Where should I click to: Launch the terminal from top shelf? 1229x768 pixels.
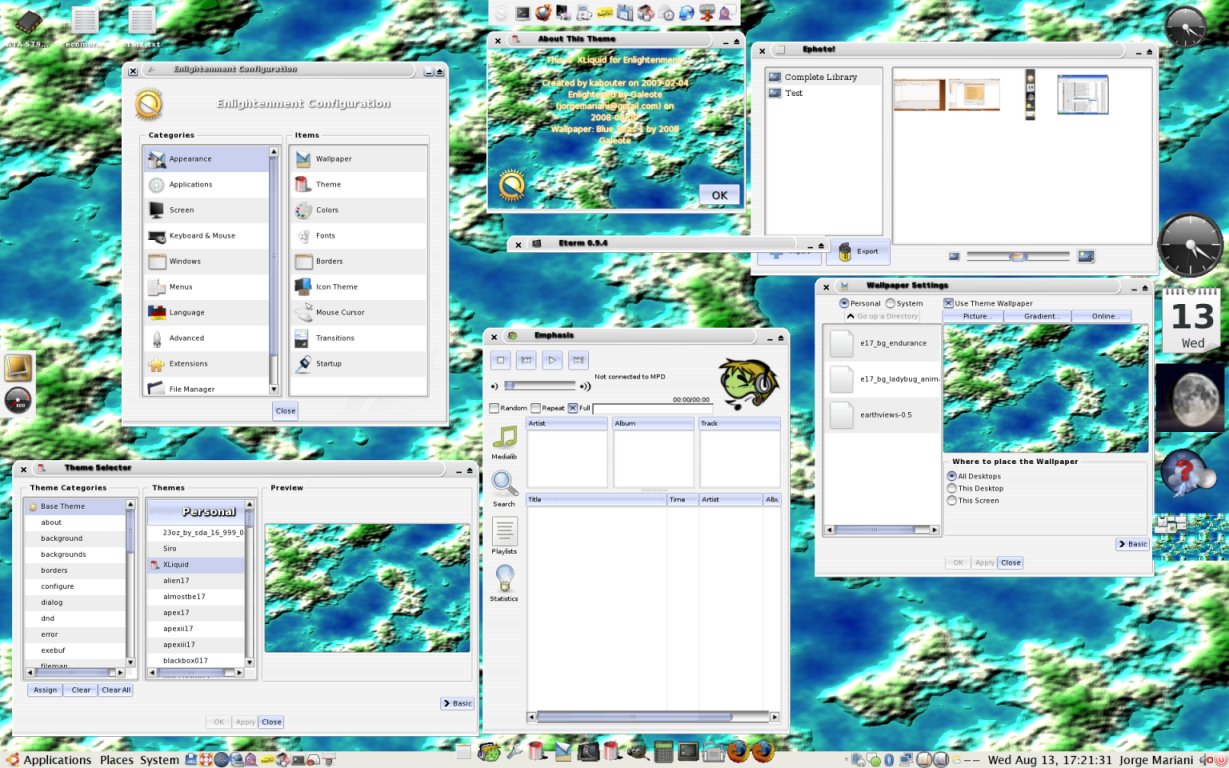522,13
